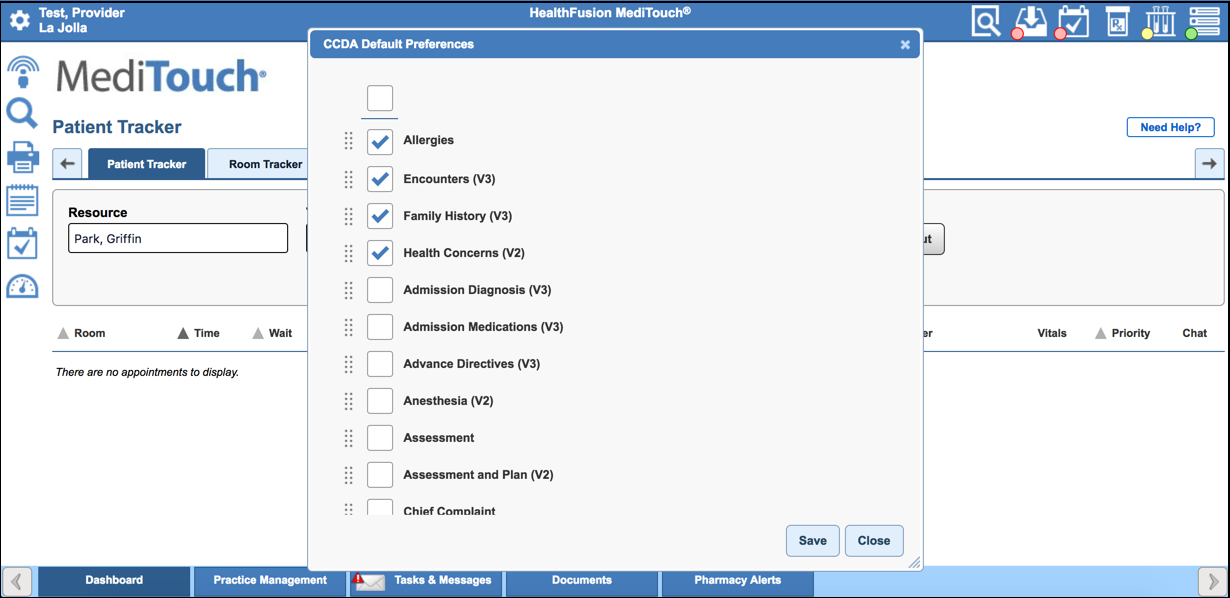Viewport: 1230px width, 598px height.
Task: Click the Chat column header
Action: (x=1195, y=333)
